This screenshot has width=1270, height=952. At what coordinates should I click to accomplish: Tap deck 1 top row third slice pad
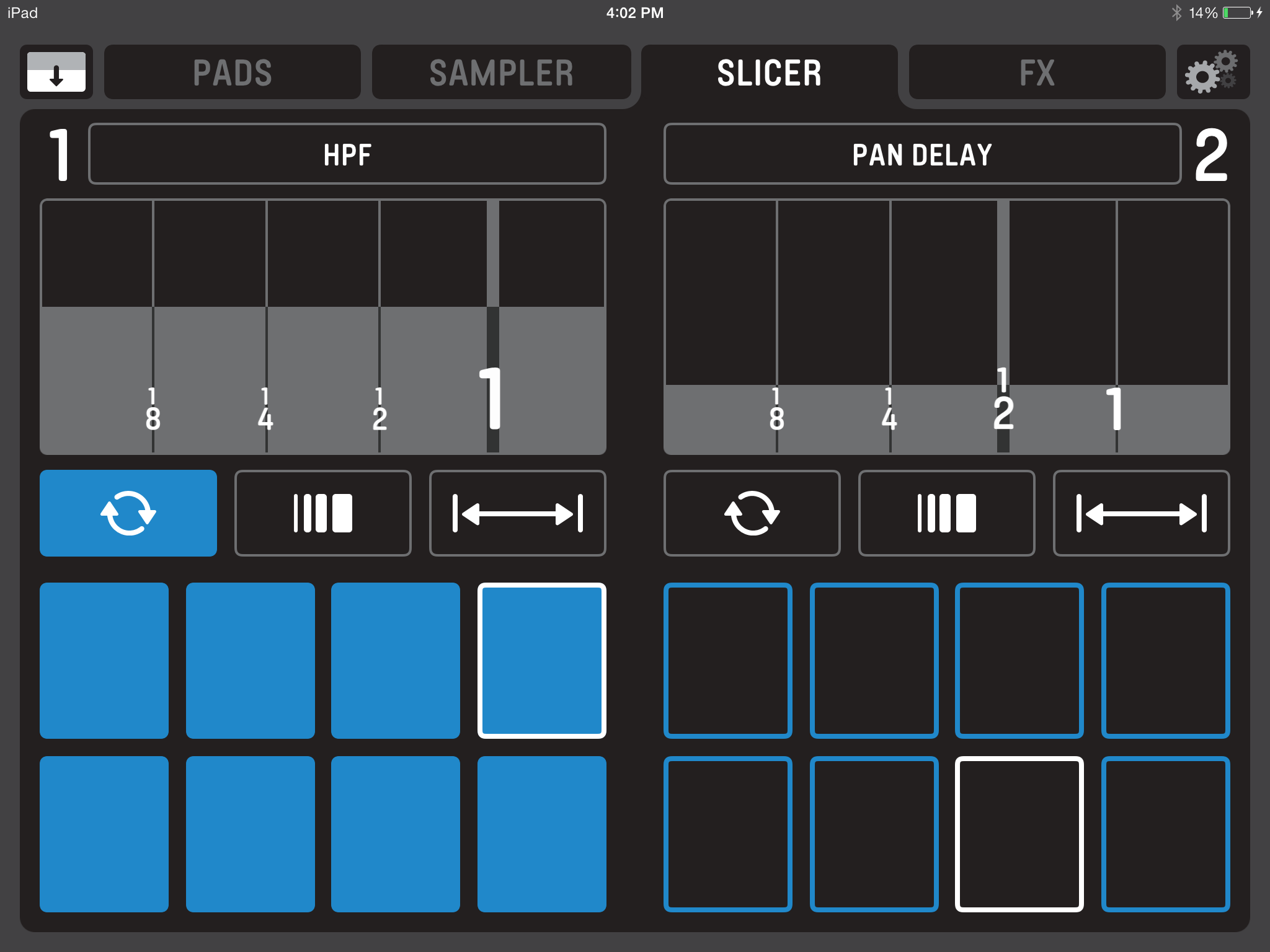(x=396, y=661)
